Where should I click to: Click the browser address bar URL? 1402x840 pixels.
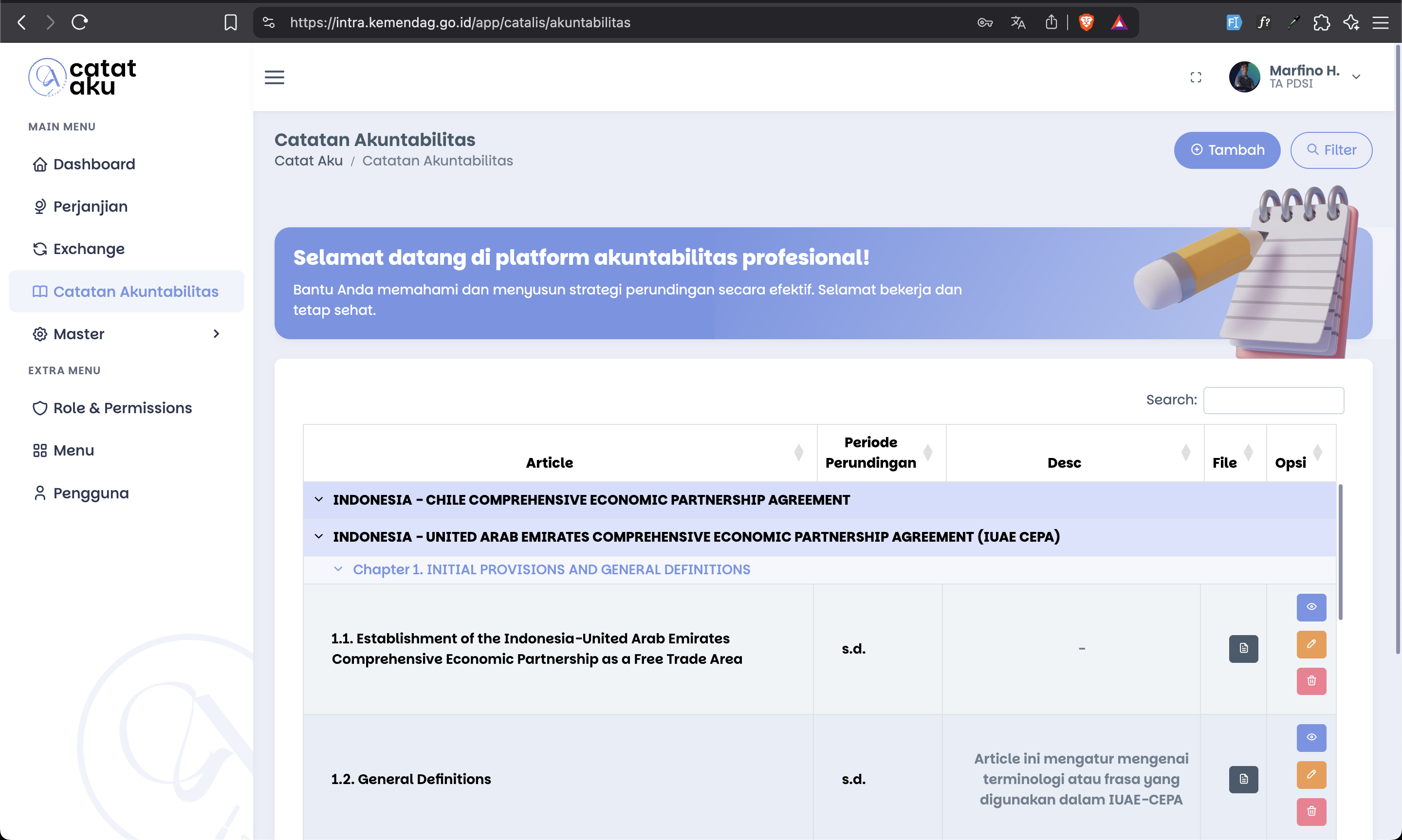[x=460, y=23]
